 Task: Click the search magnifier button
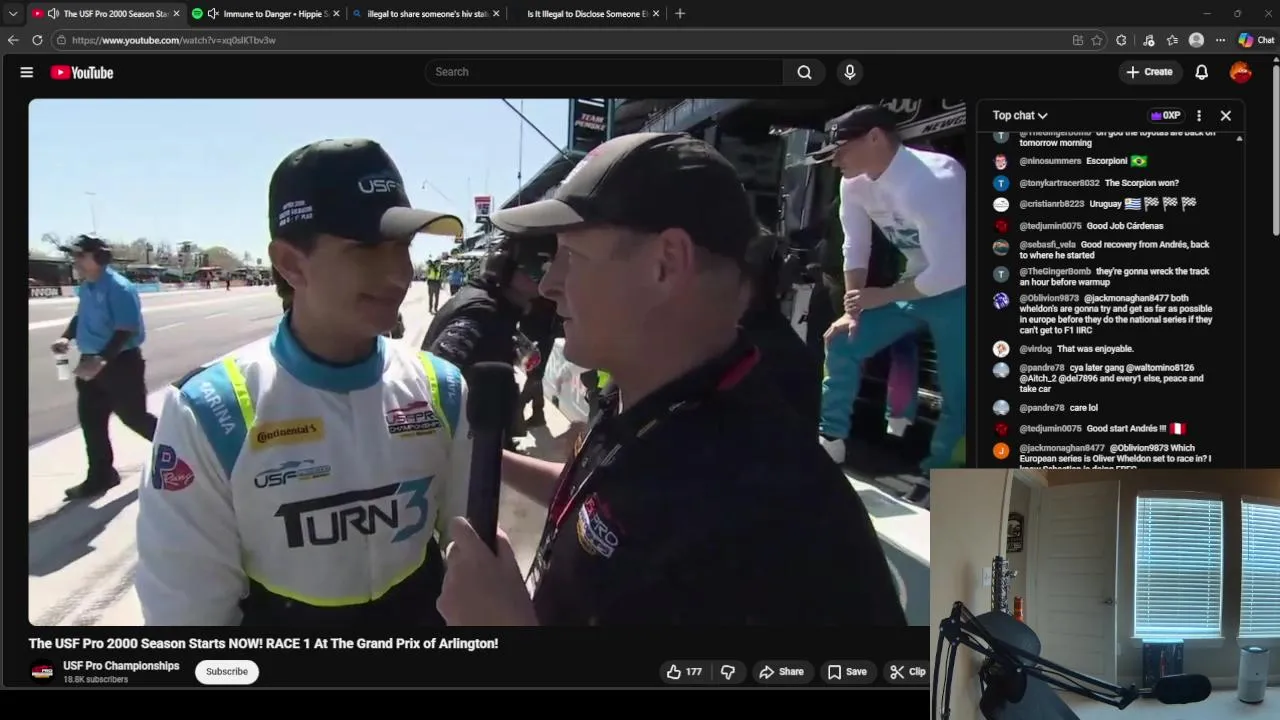(x=804, y=72)
